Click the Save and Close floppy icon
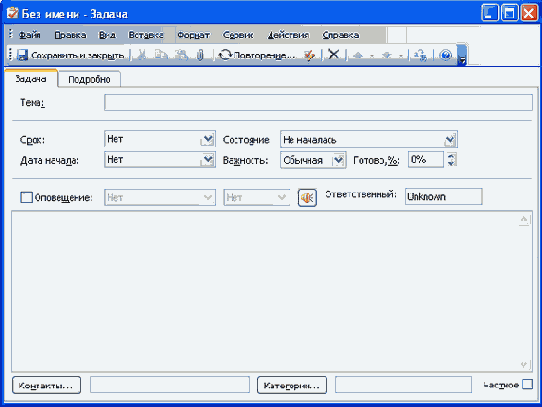Image resolution: width=542 pixels, height=407 pixels. click(x=22, y=55)
